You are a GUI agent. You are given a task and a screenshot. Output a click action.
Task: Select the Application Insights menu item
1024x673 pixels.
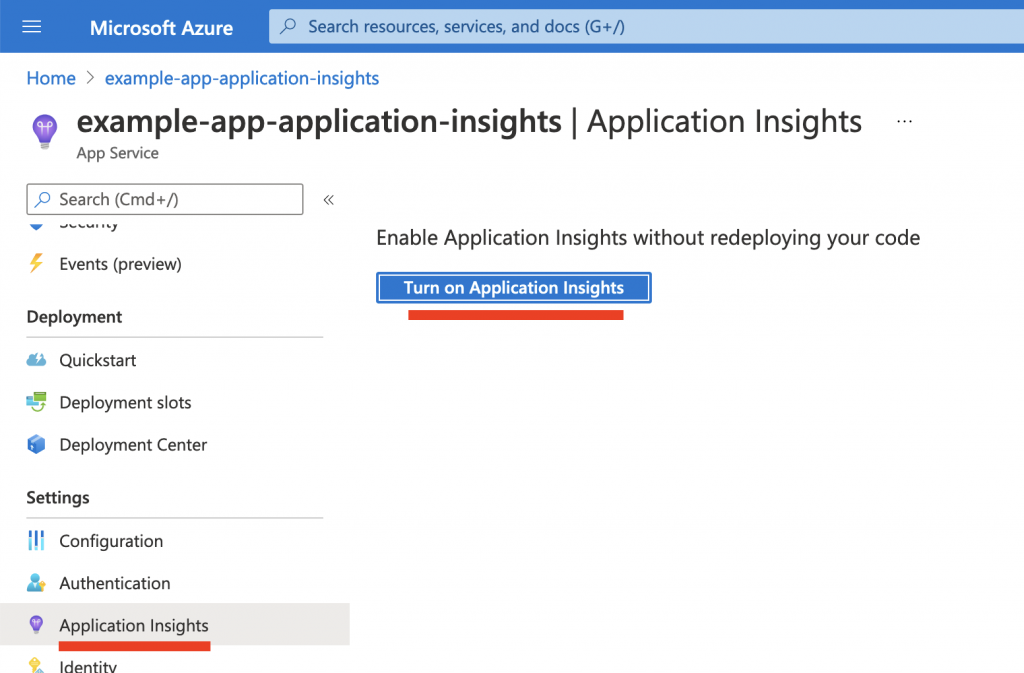(174, 625)
